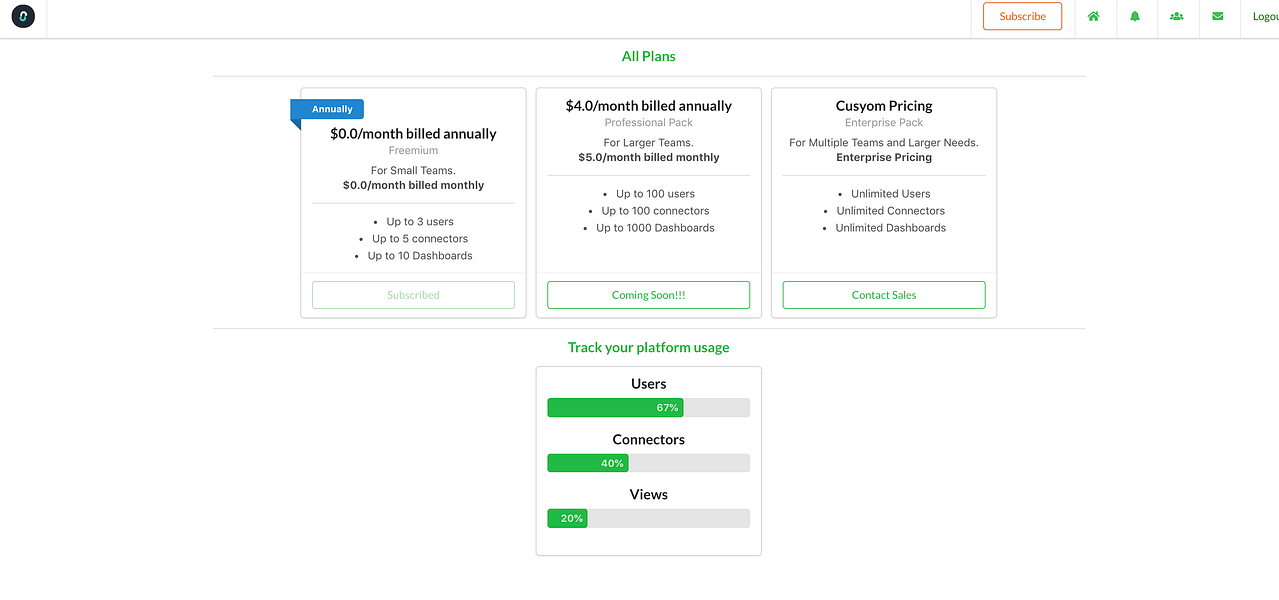Open the team users icon
Image resolution: width=1279 pixels, height=600 pixels.
point(1177,17)
